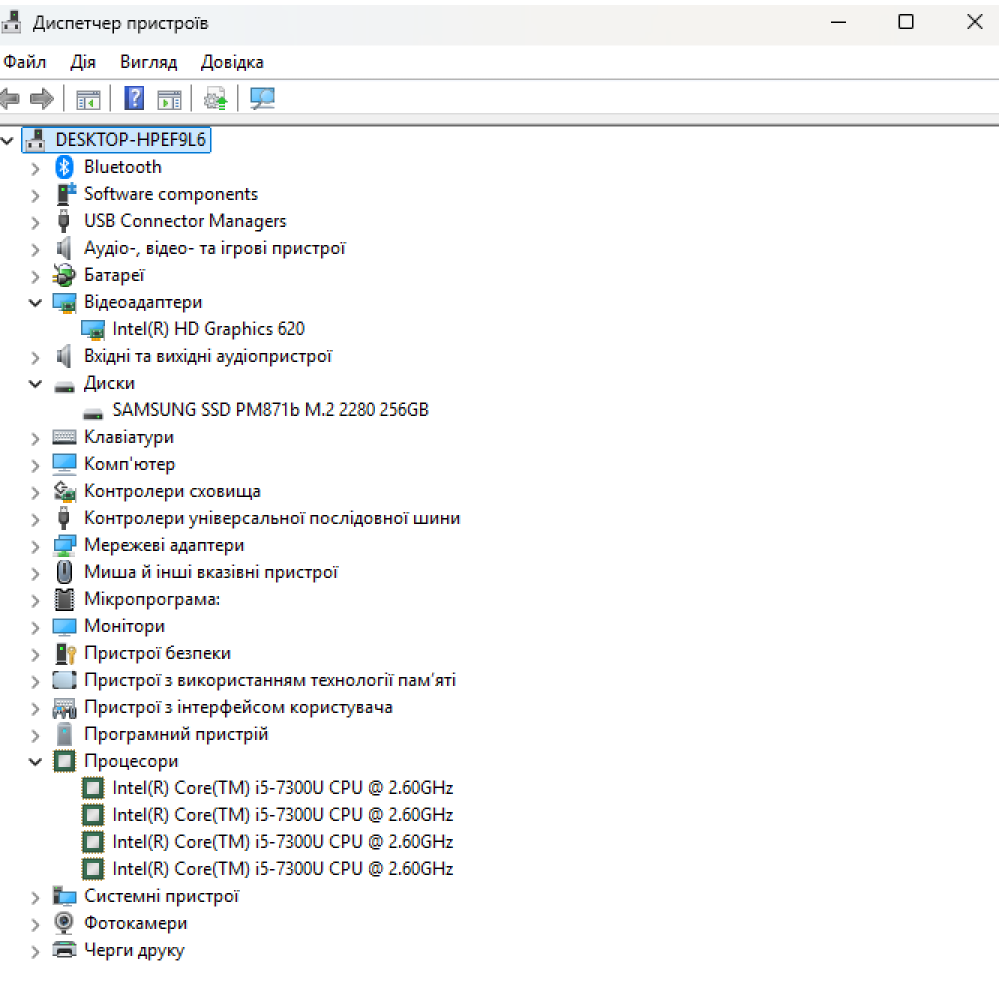Viewport: 1000px width, 1000px height.
Task: Click the Черги друку printer icon
Action: (x=65, y=950)
